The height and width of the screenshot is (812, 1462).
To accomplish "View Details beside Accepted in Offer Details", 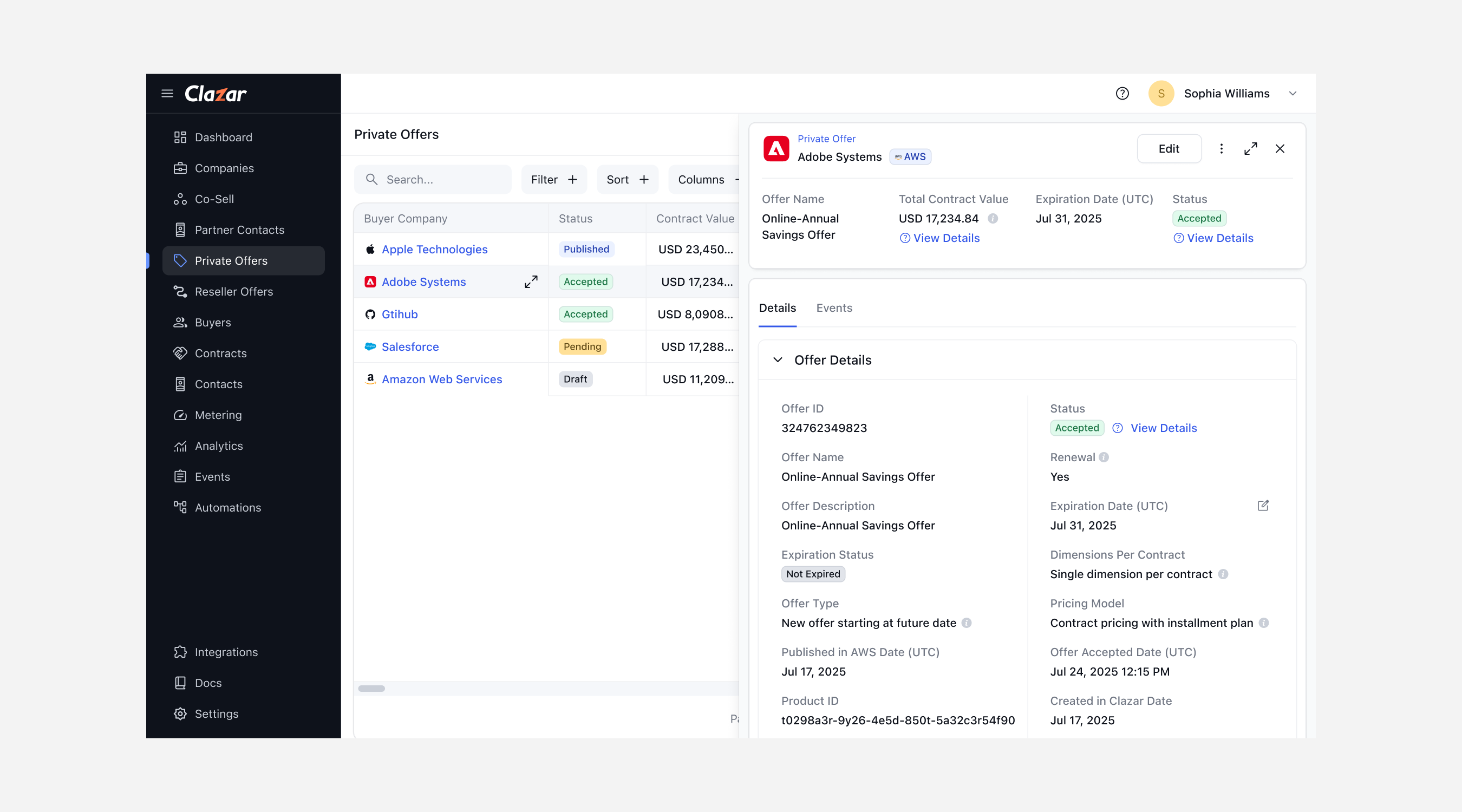I will click(x=1163, y=428).
